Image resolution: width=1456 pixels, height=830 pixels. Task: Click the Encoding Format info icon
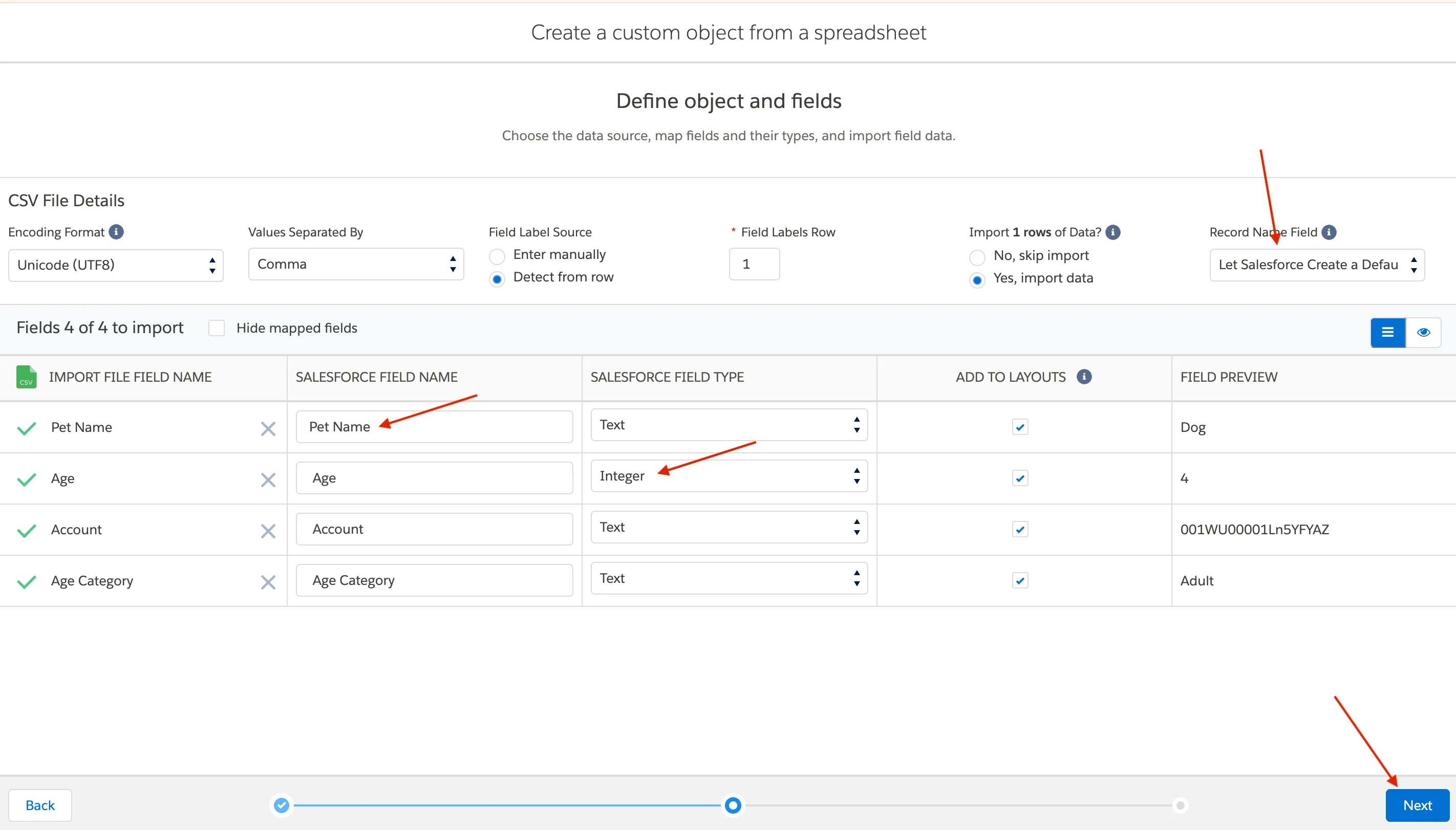tap(116, 232)
